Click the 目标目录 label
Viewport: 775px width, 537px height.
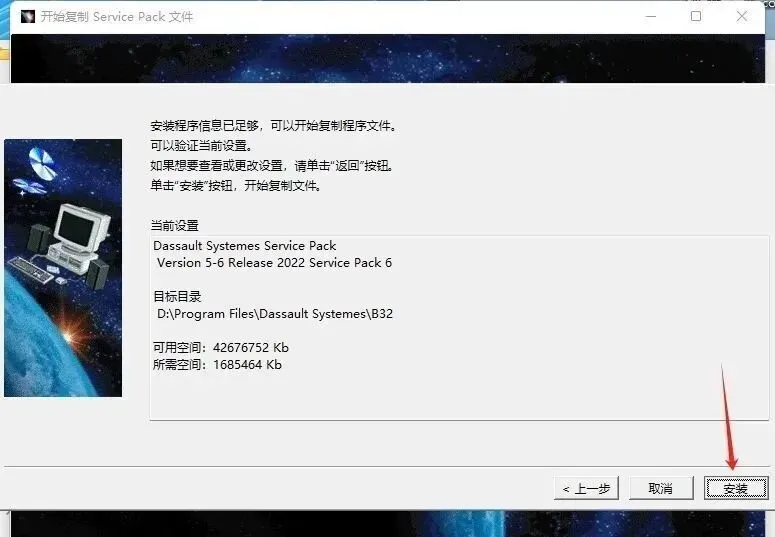coord(177,297)
